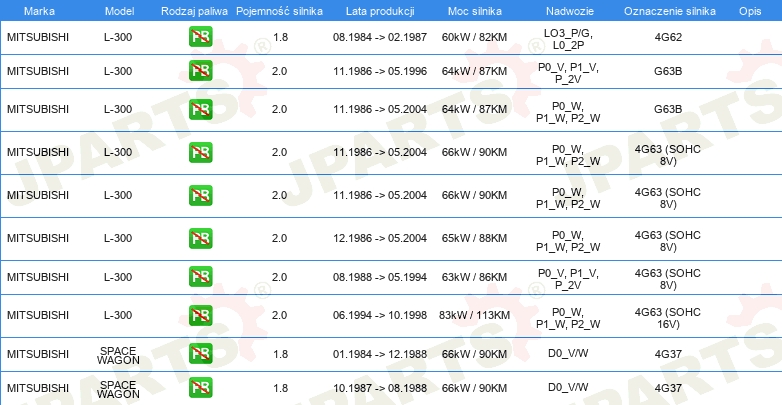Viewport: 782px width, 405px height.
Task: Click "MITSUBISHI" in the 4G62 row
Action: coord(38,37)
